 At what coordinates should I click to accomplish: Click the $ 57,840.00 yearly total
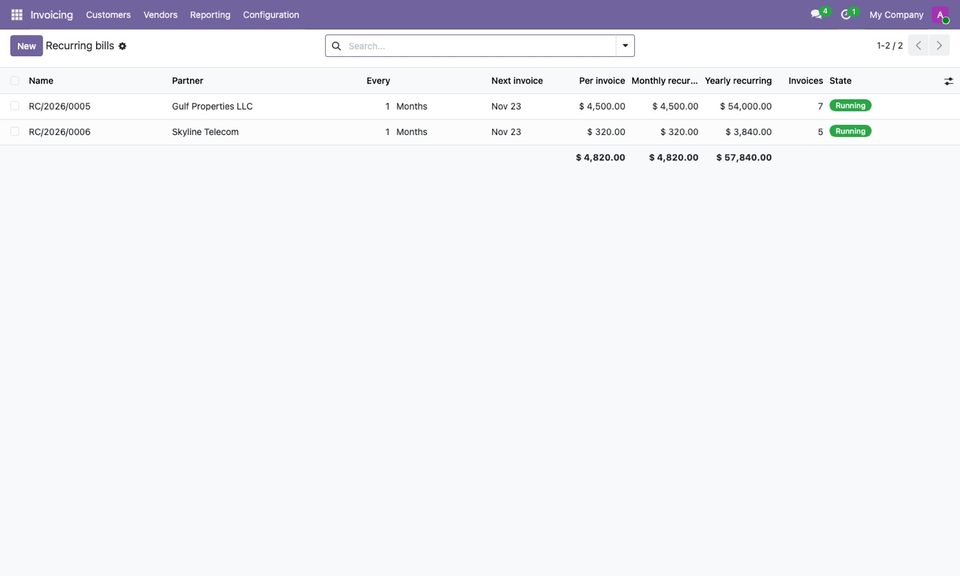point(744,157)
